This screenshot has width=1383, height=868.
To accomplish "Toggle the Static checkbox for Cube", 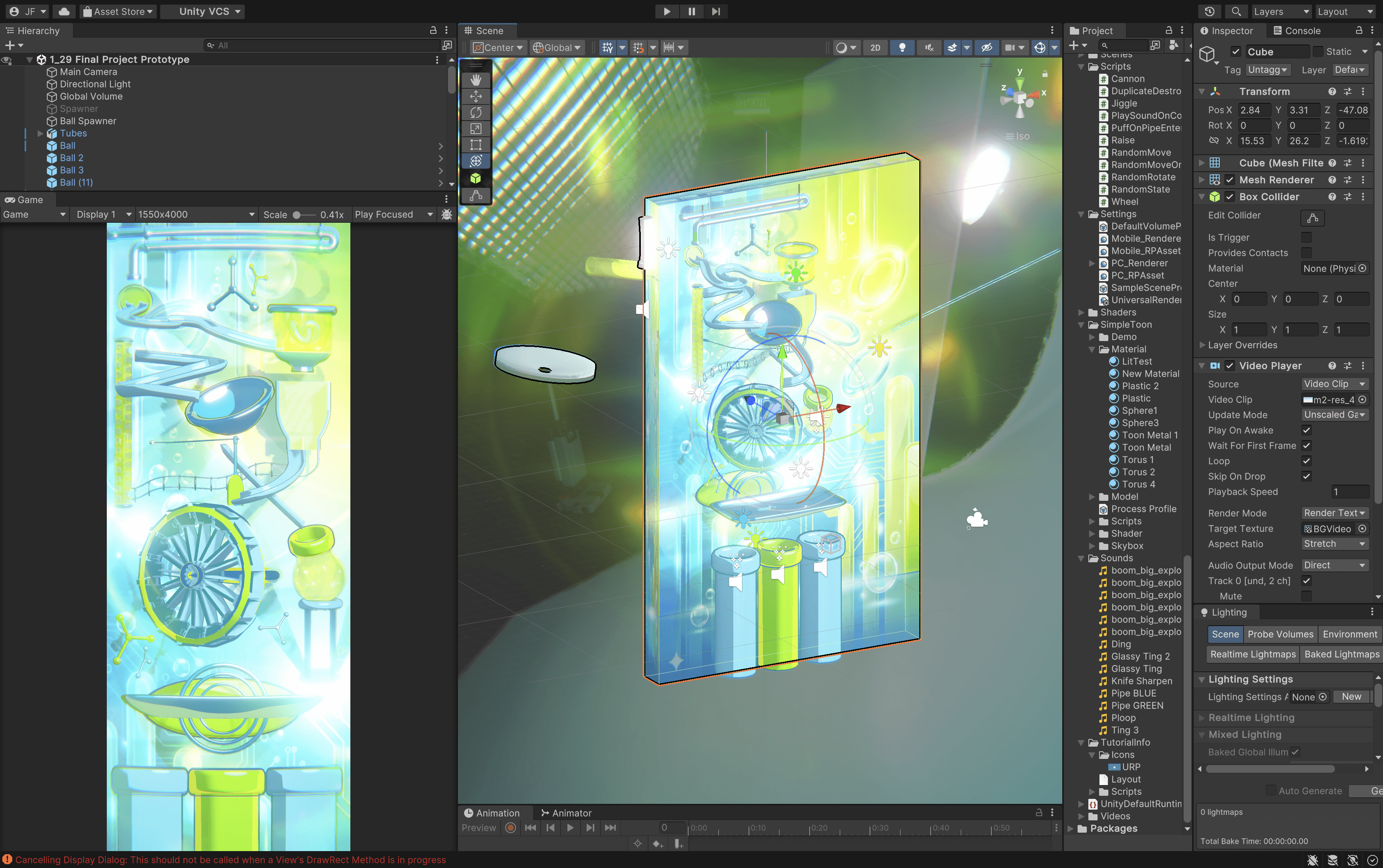I will [x=1318, y=52].
